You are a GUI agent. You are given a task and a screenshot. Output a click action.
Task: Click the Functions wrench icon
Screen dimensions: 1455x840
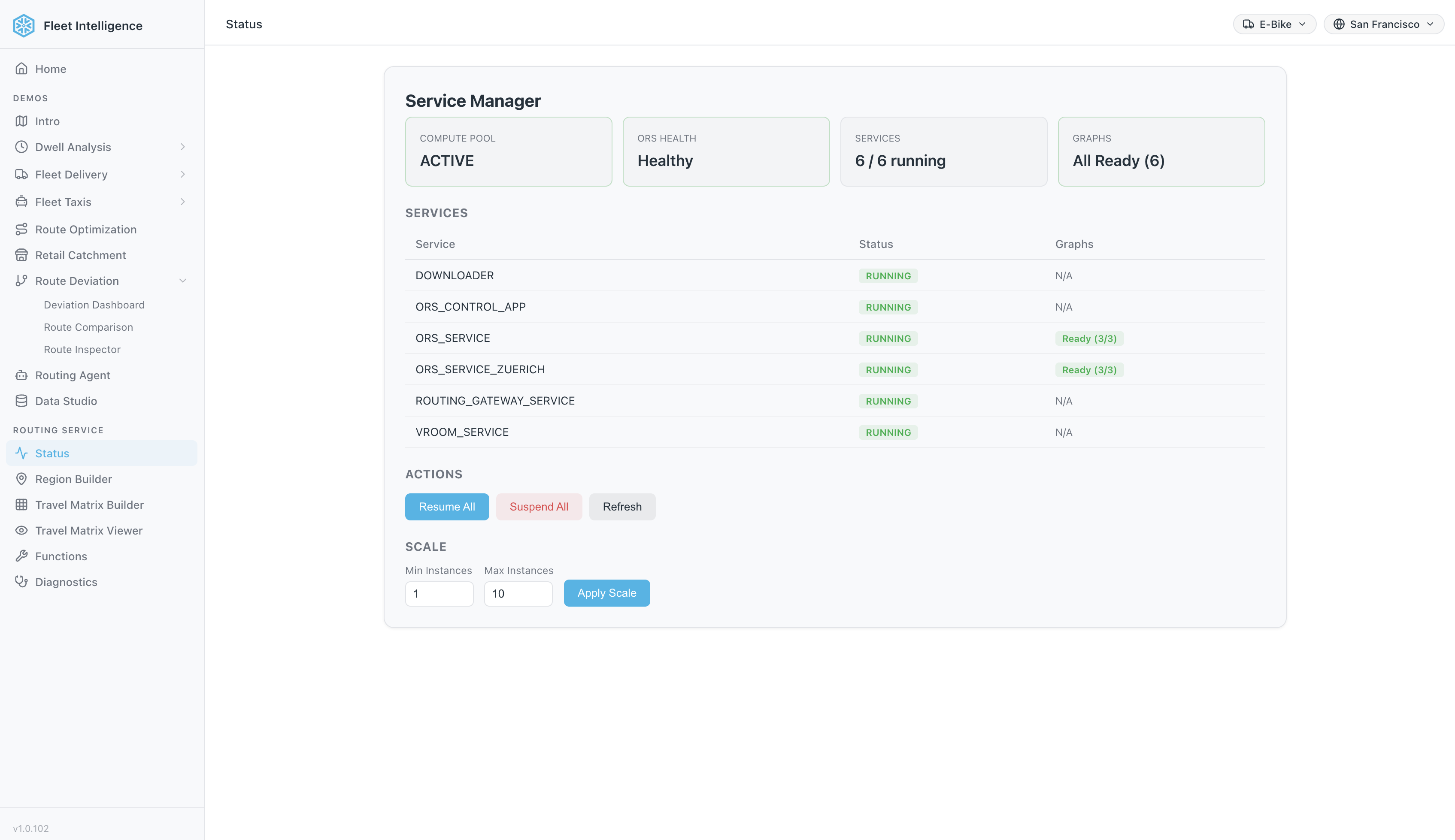point(21,556)
